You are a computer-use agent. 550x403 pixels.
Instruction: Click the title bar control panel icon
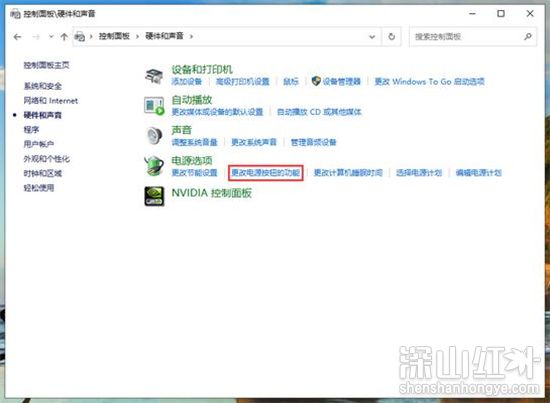pos(15,14)
